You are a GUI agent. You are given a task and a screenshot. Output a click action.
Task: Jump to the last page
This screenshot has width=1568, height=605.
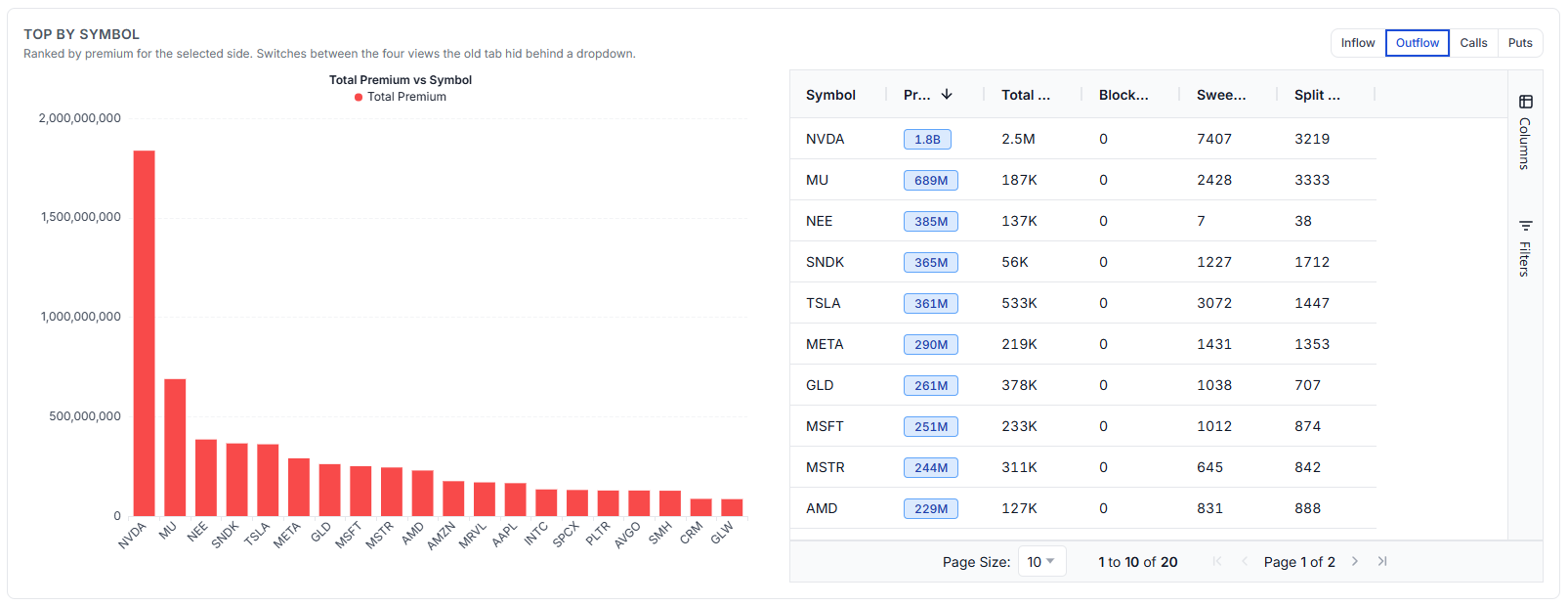1382,561
